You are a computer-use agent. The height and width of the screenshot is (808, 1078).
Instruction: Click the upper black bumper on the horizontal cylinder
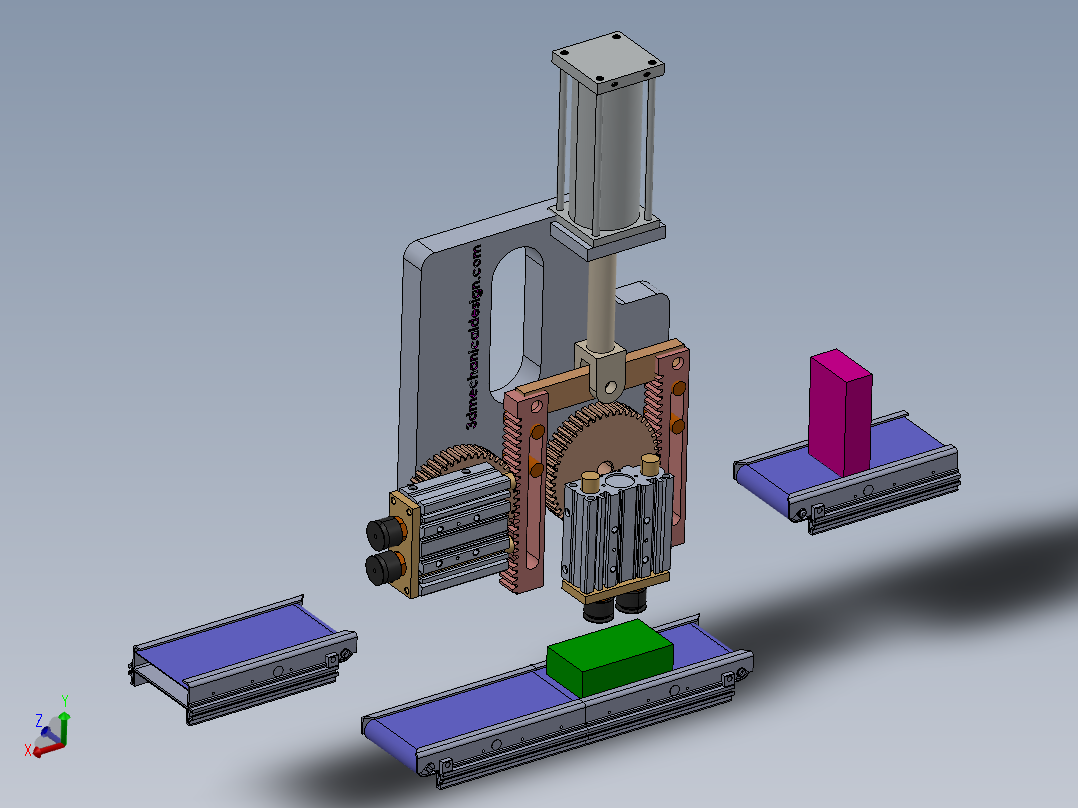[x=386, y=532]
